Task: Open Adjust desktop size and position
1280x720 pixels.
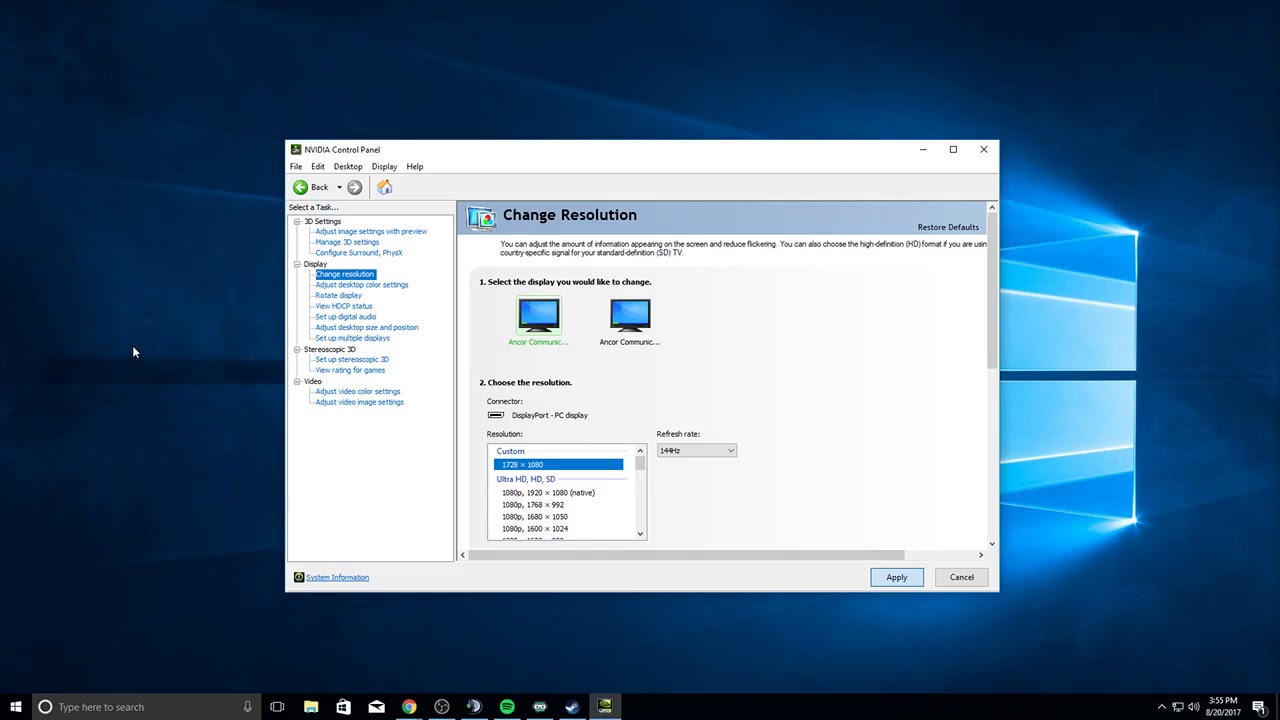Action: point(367,328)
